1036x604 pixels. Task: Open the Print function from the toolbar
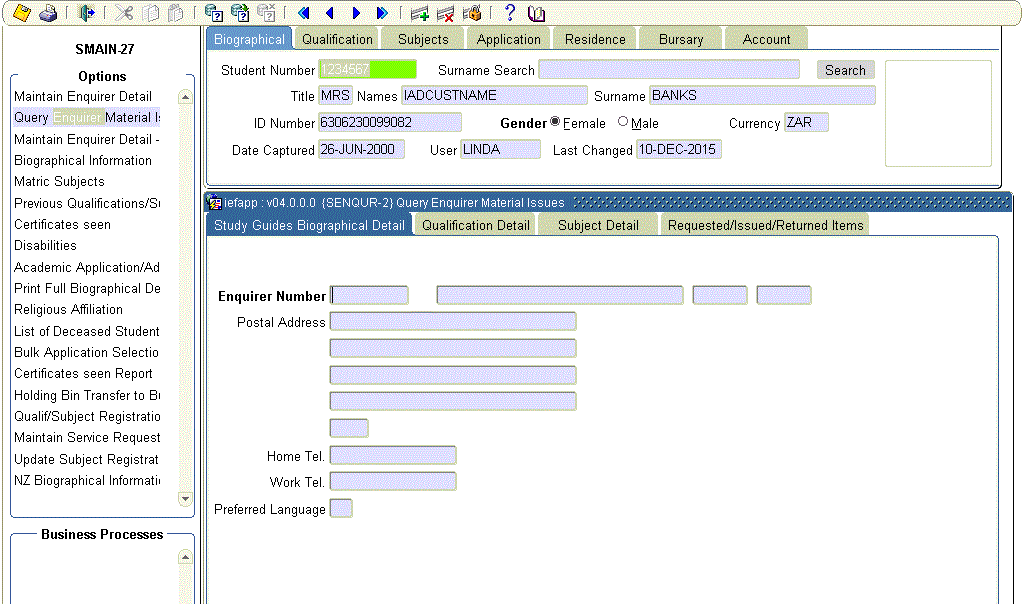(48, 13)
